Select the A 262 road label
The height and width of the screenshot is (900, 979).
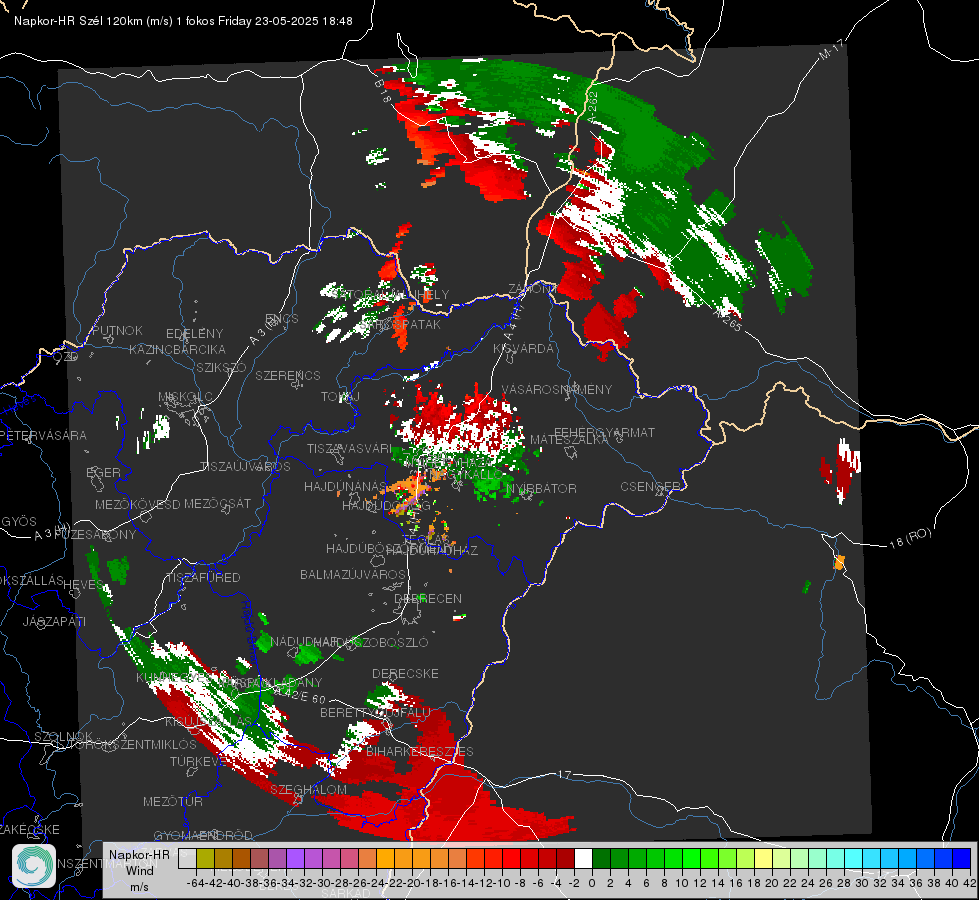(x=593, y=105)
